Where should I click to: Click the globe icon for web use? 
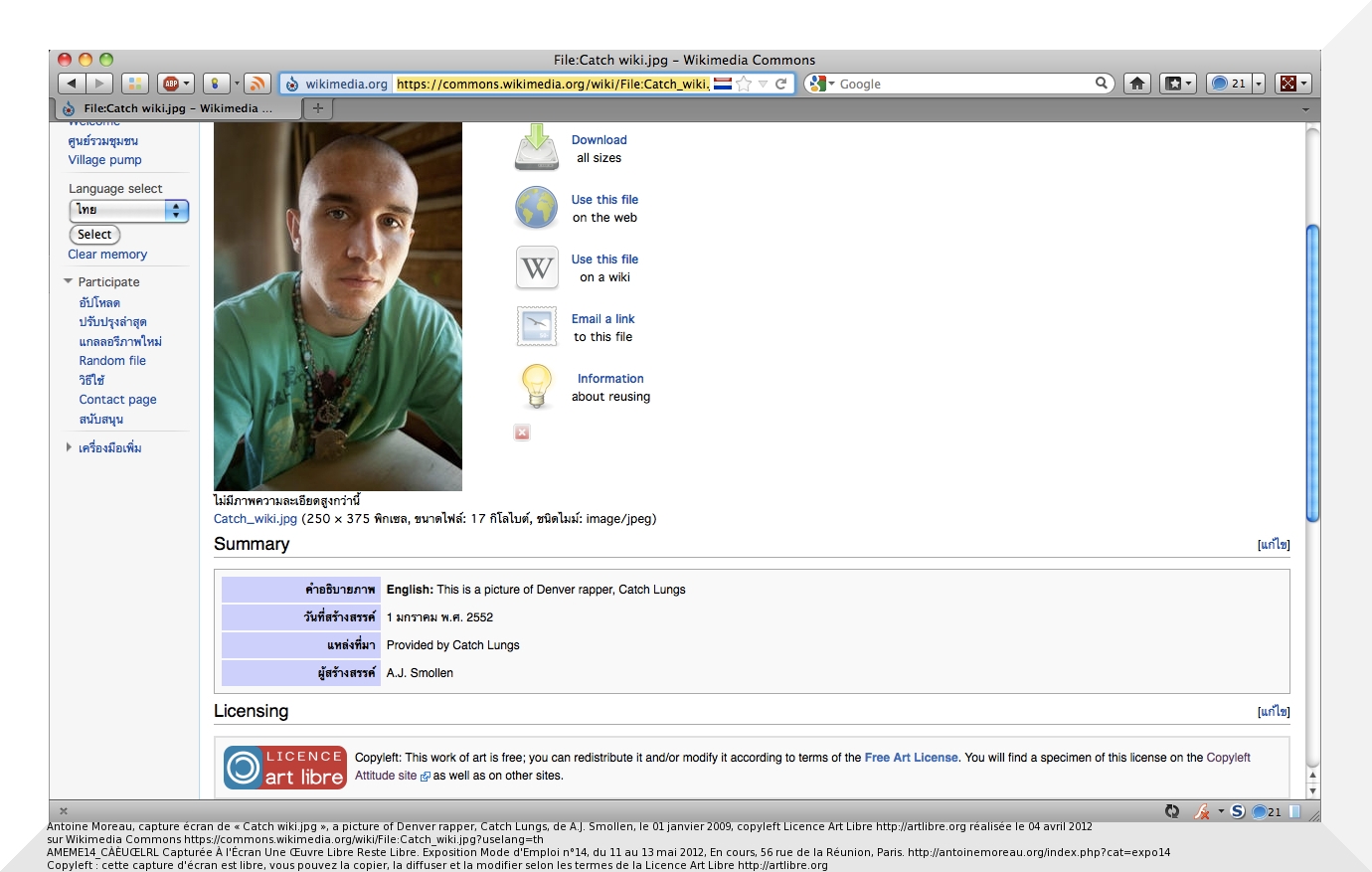point(536,208)
